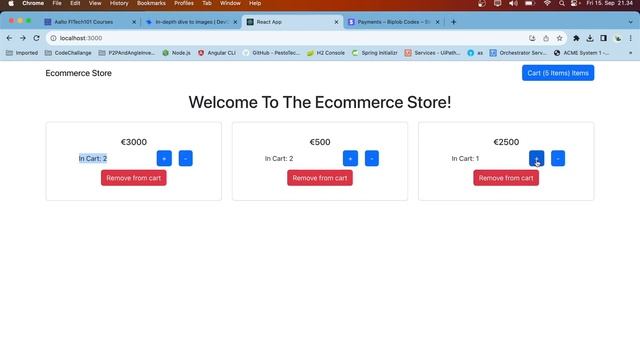
Task: Show more bookmarks overflow chevron
Action: point(630,53)
